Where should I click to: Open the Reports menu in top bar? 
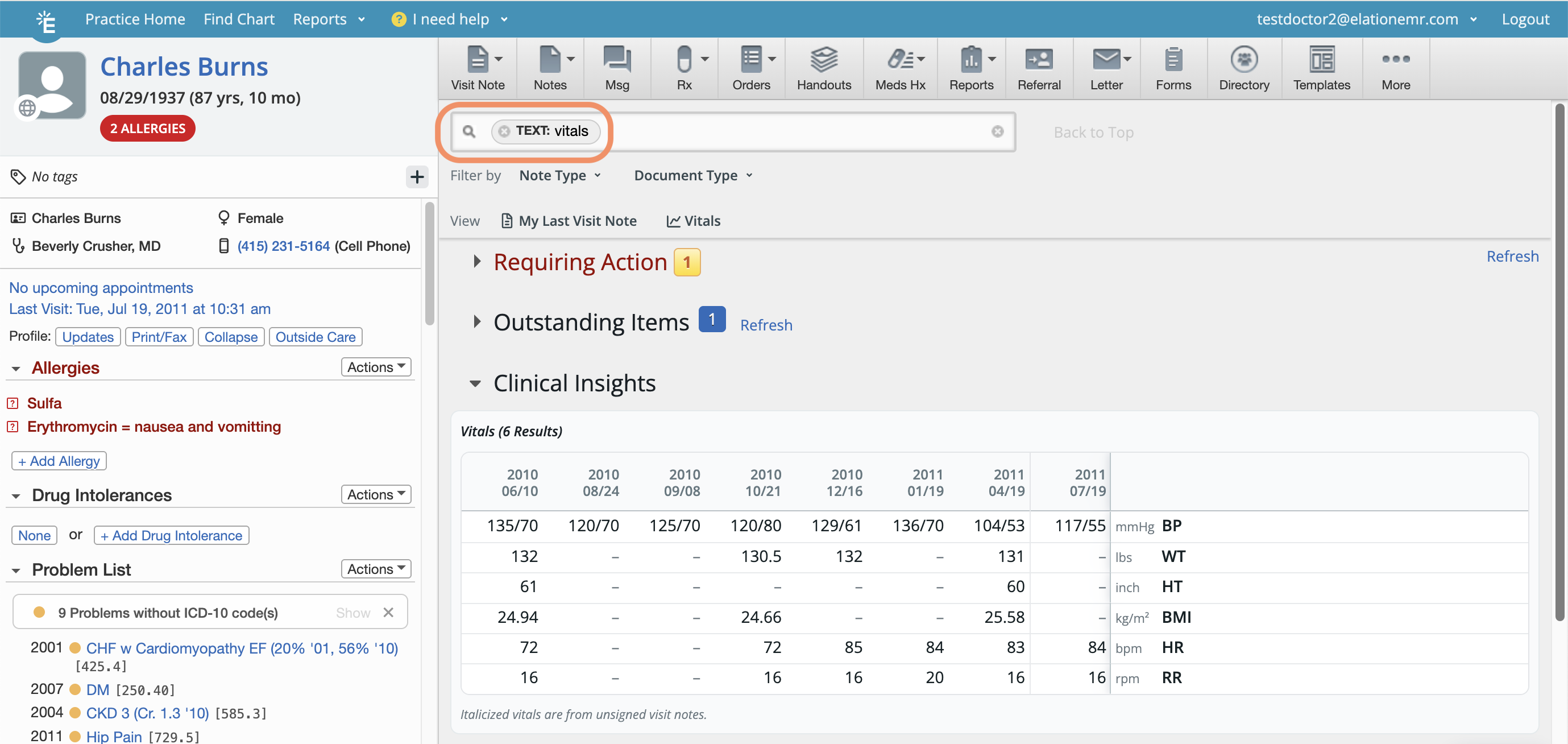pyautogui.click(x=329, y=19)
